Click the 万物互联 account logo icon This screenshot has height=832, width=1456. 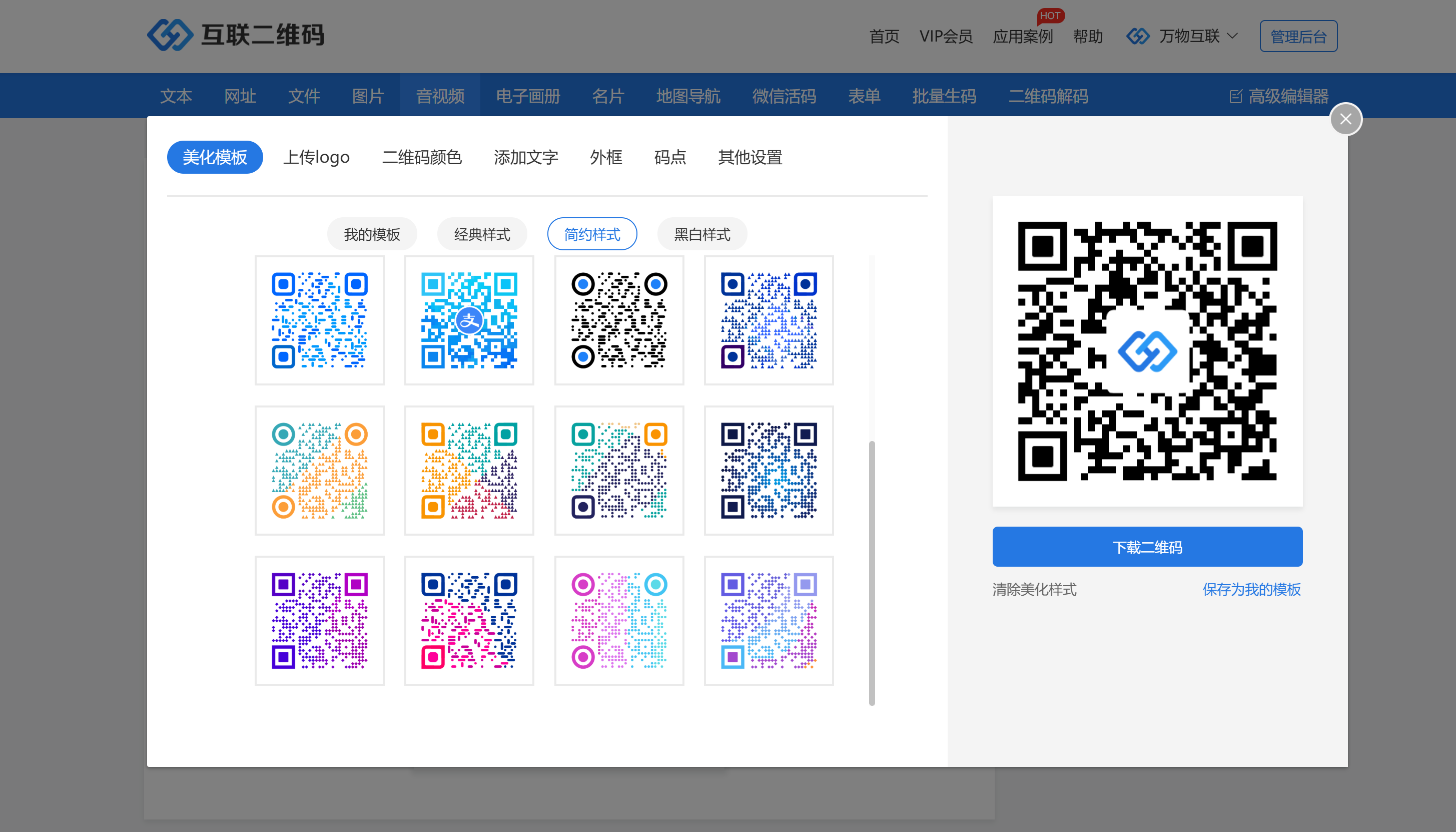[x=1138, y=36]
